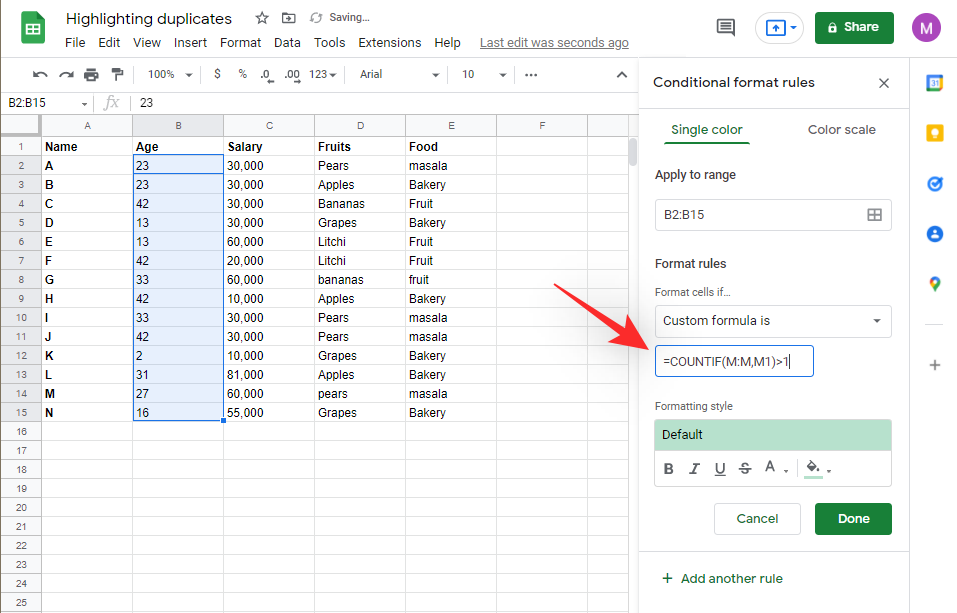The height and width of the screenshot is (613, 957).
Task: Open the fill color picker
Action: (813, 468)
